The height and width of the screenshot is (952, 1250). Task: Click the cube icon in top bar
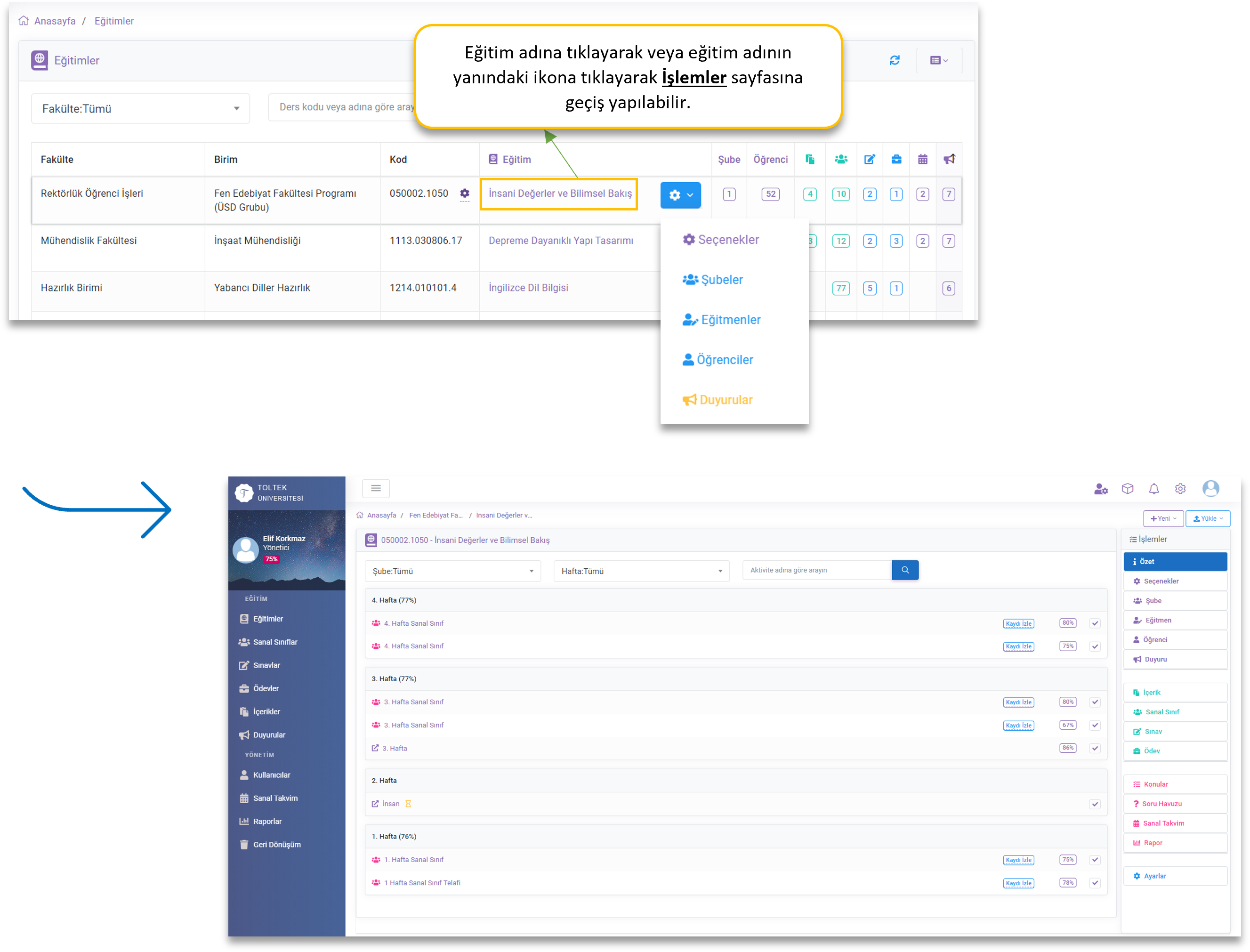[x=1127, y=488]
